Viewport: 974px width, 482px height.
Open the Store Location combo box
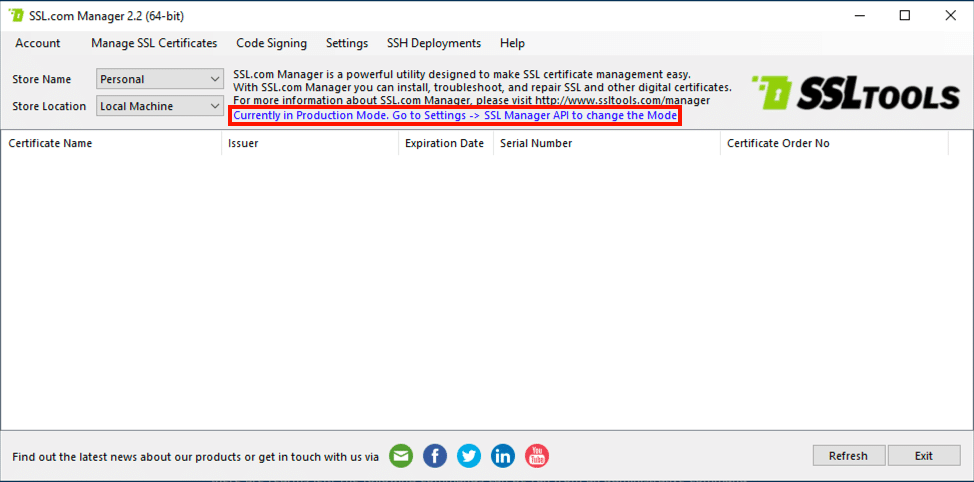pyautogui.click(x=160, y=106)
